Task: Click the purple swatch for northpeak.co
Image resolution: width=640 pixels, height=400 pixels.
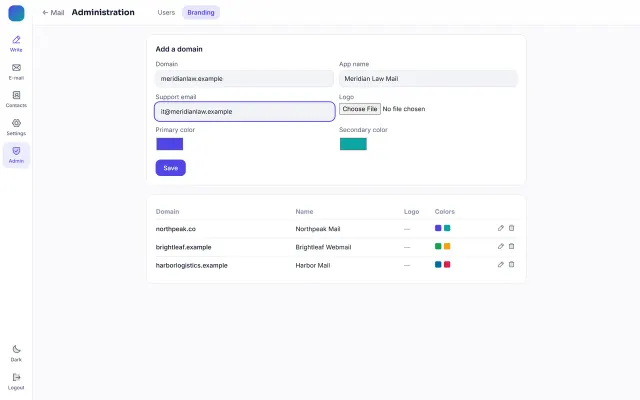Action: pyautogui.click(x=438, y=228)
